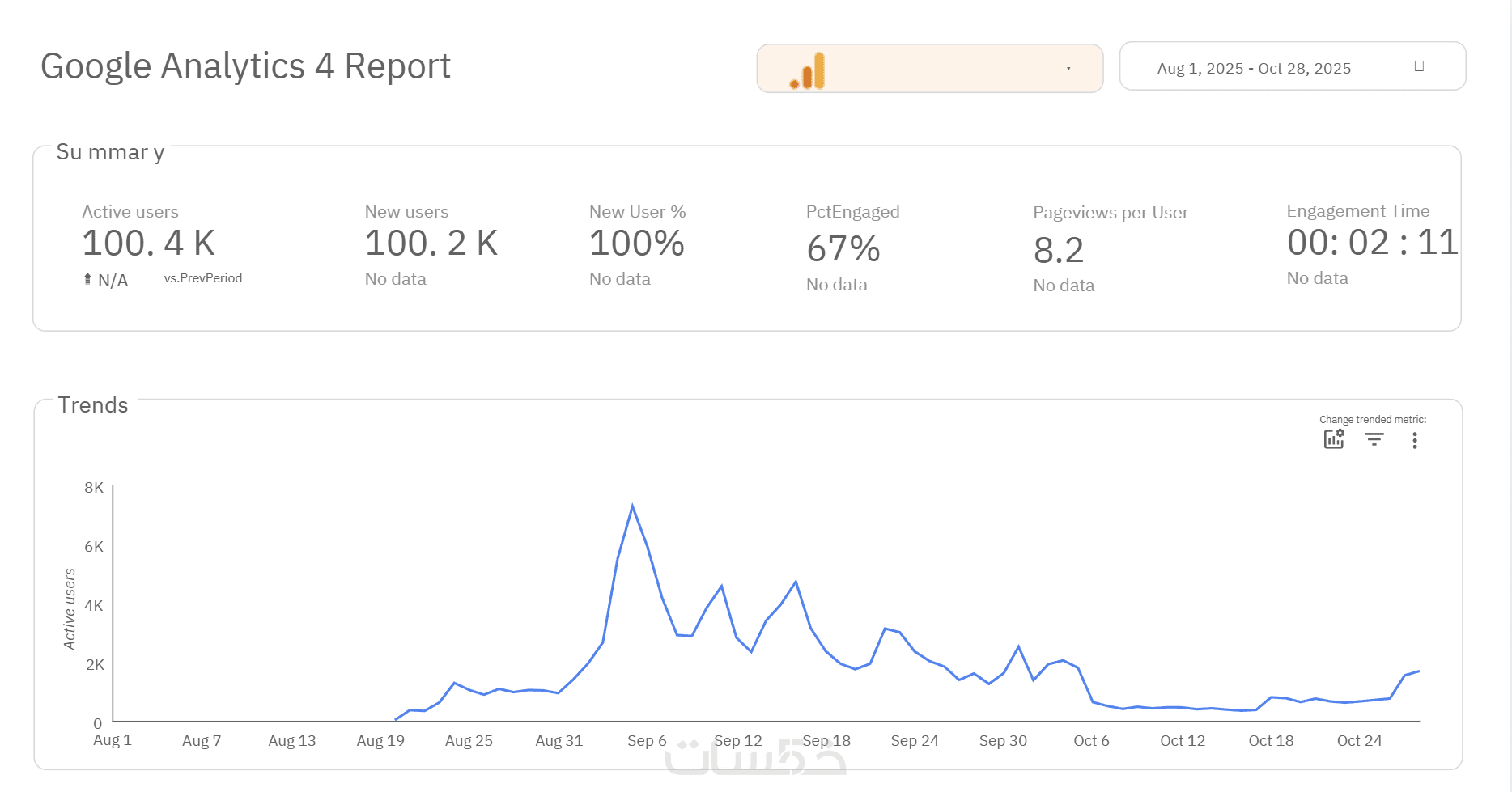Screen dimensions: 1512x792
Task: Click the orange Google Analytics logo
Action: [x=808, y=71]
